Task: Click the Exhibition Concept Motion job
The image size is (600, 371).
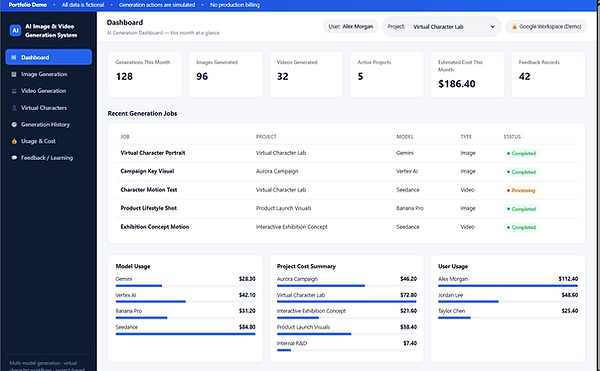Action: click(155, 227)
